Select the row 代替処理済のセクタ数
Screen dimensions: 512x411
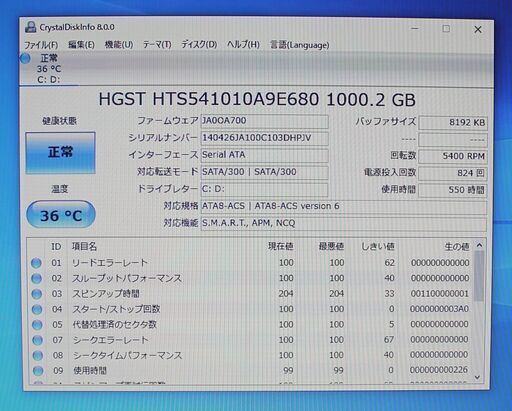[251, 325]
